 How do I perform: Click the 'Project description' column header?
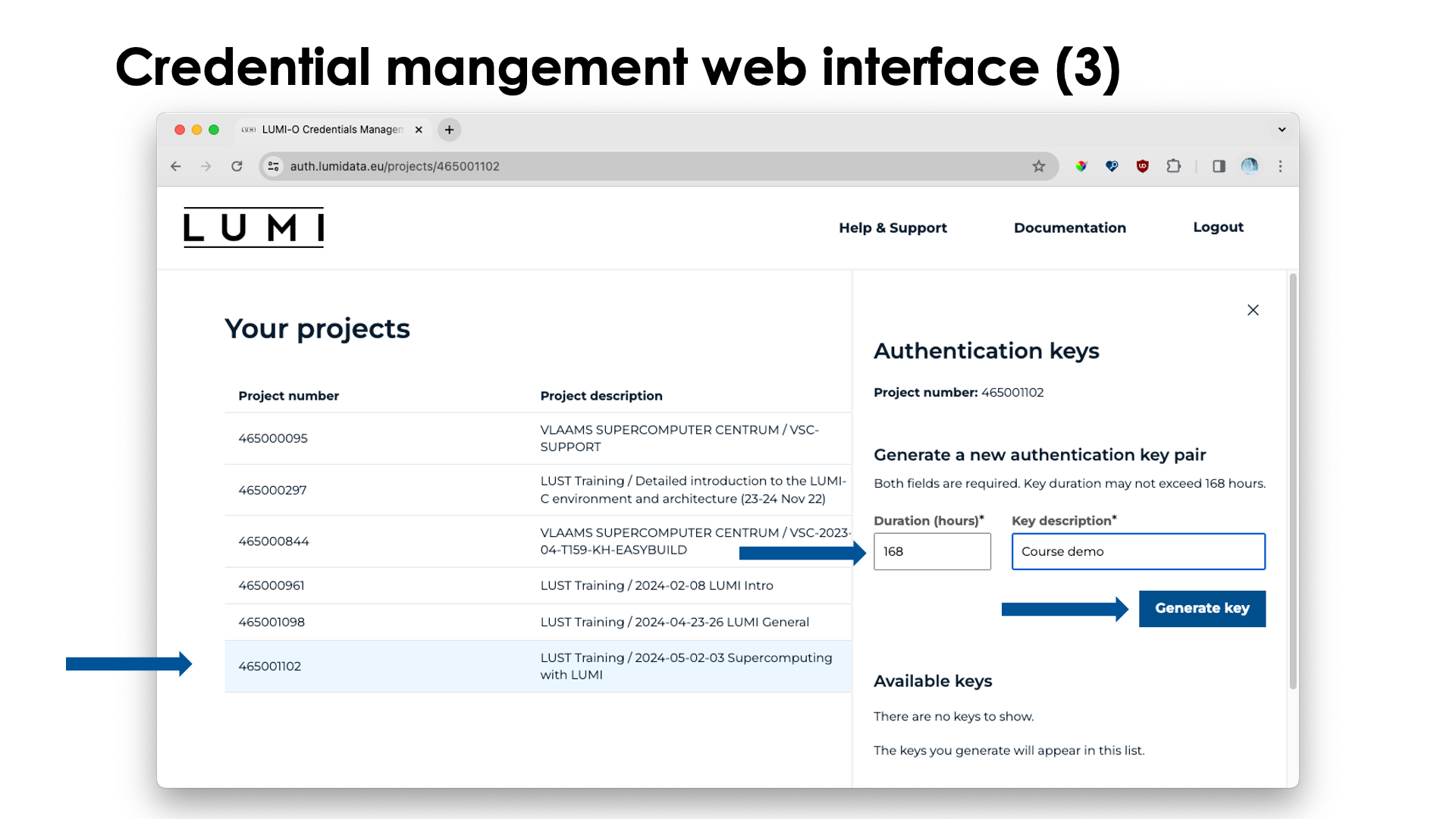pyautogui.click(x=601, y=396)
